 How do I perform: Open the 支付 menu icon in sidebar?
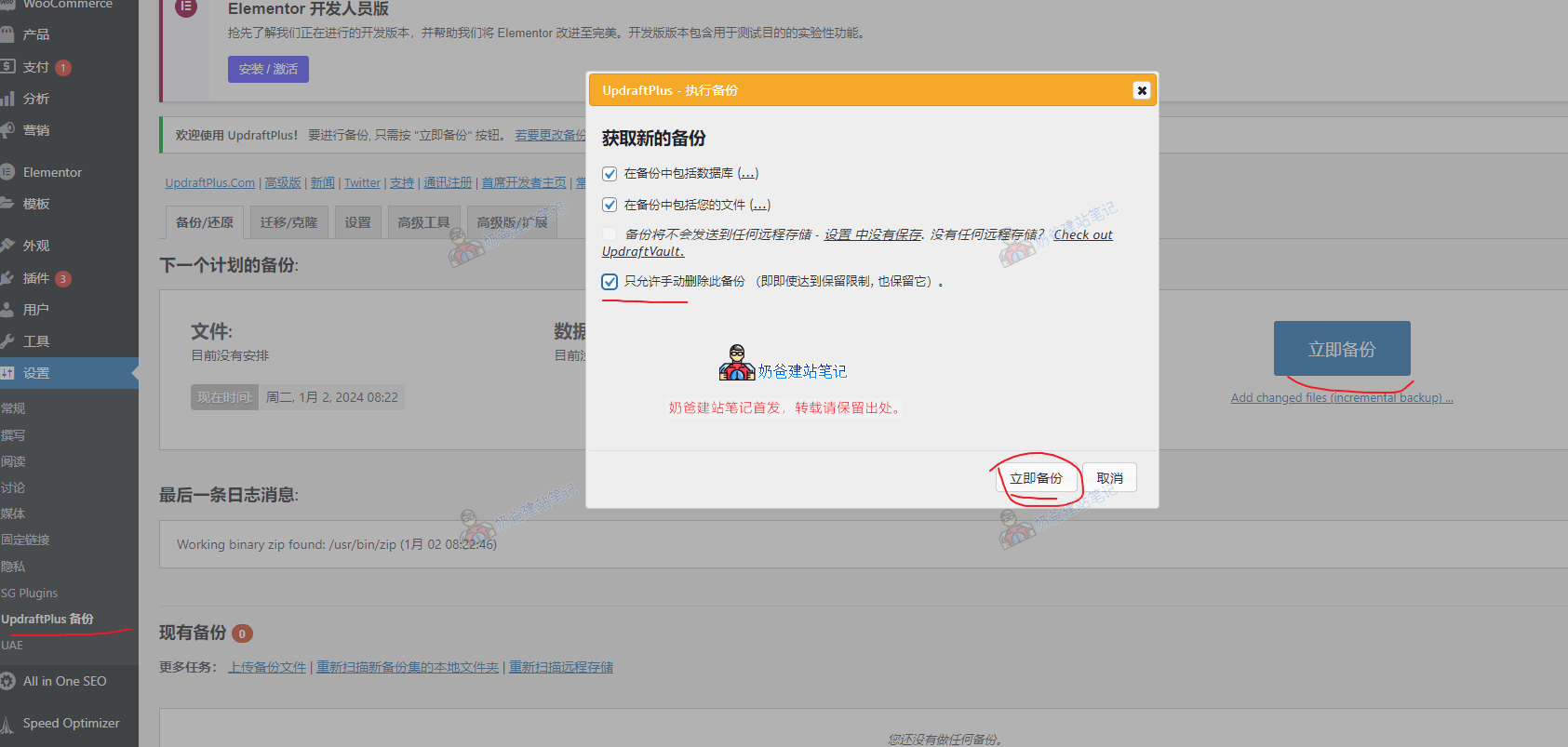click(7, 67)
